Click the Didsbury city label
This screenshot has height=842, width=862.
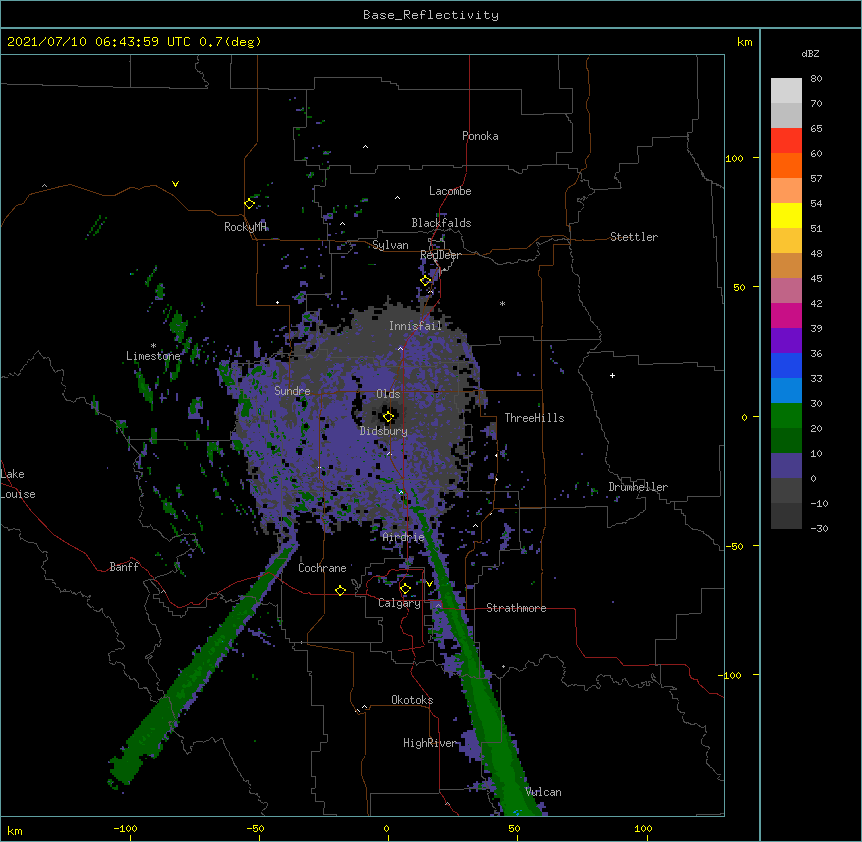[x=384, y=431]
